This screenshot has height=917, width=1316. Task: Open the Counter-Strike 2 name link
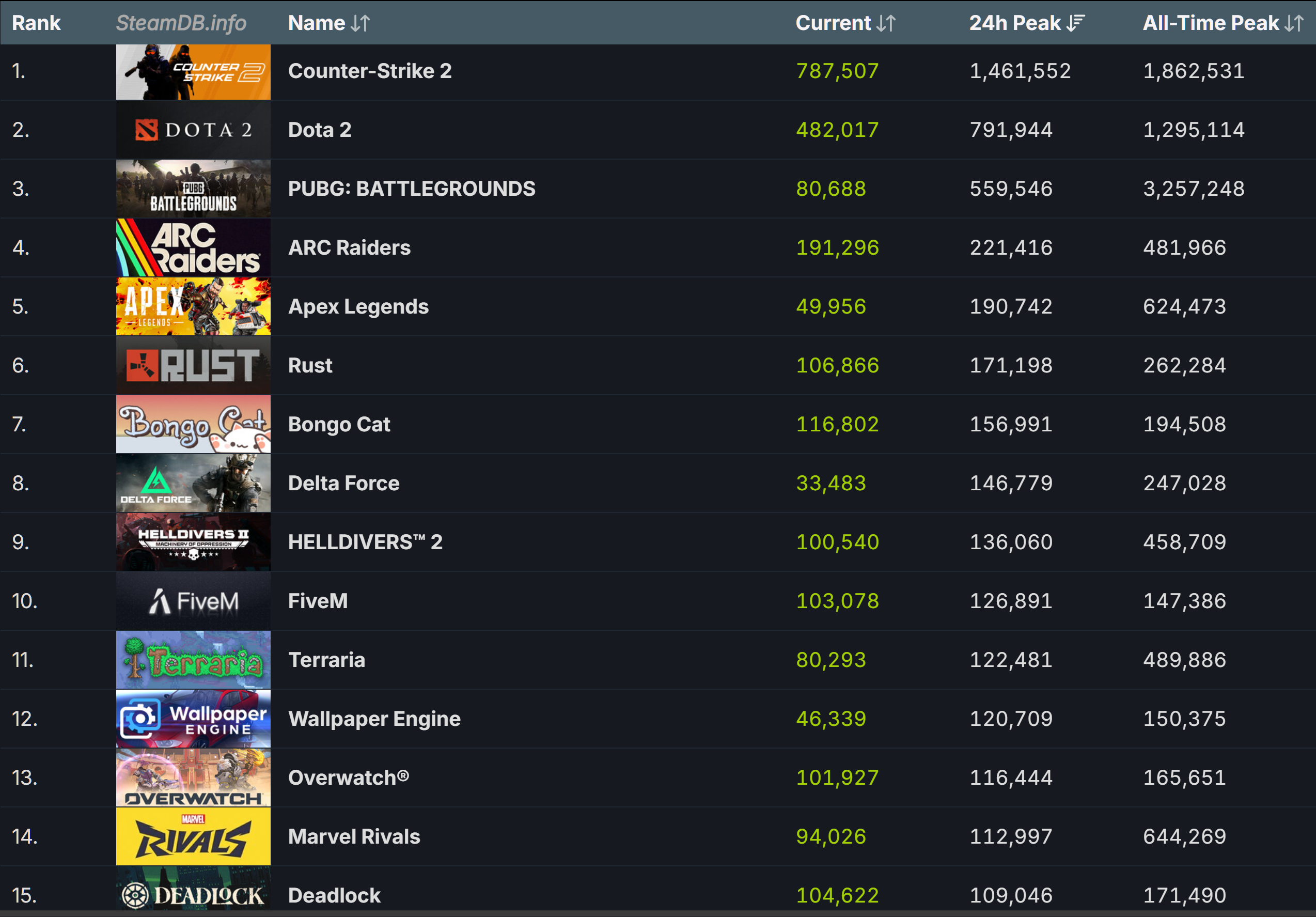click(x=370, y=72)
